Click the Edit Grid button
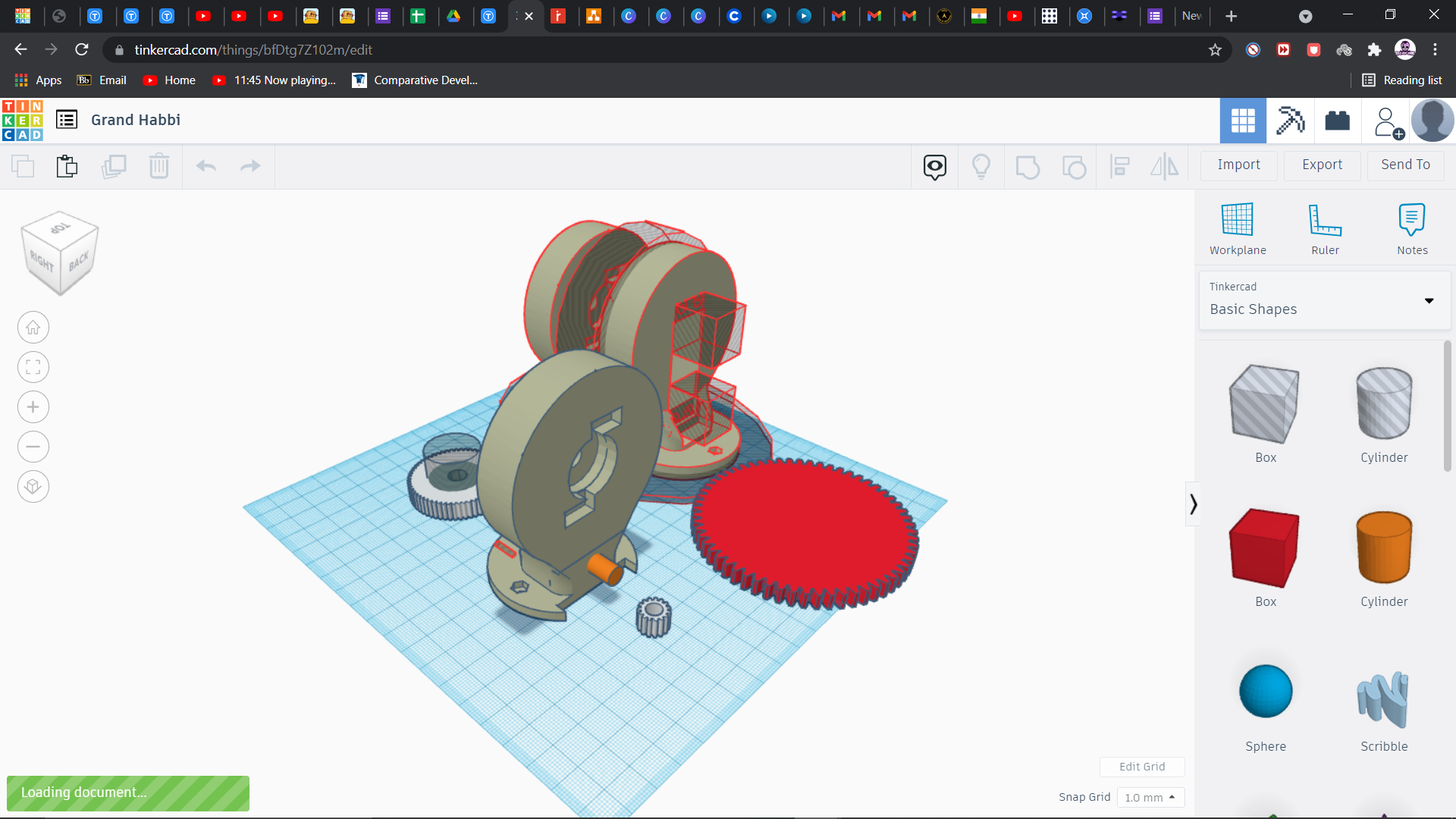The width and height of the screenshot is (1456, 819). (1142, 767)
